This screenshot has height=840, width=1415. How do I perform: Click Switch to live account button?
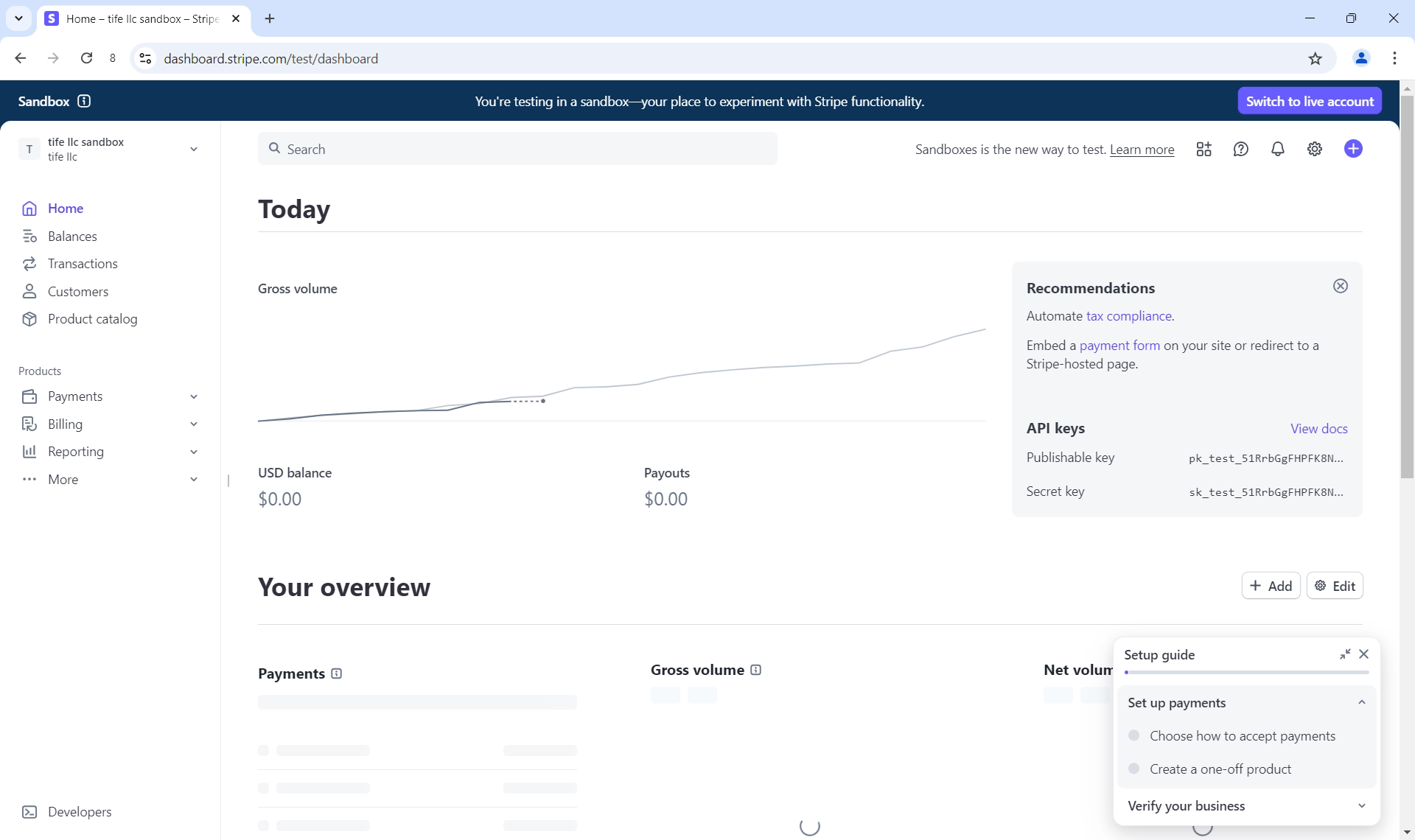pyautogui.click(x=1310, y=101)
